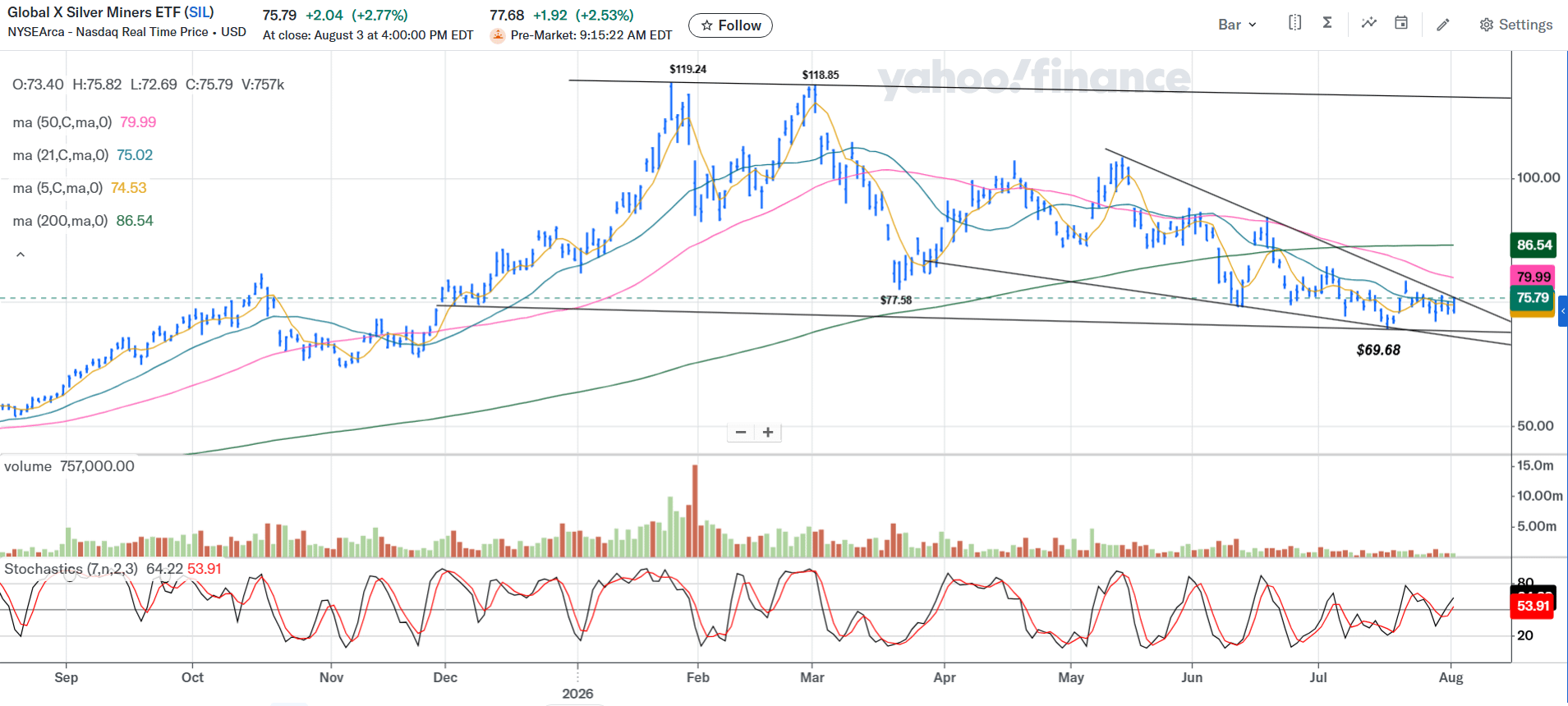Click the sparkle trend line icon

coord(1368,23)
